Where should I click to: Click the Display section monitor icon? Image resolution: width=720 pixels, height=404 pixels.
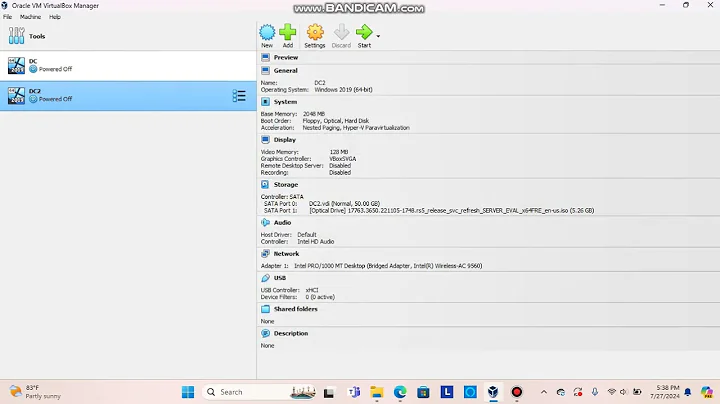point(265,140)
